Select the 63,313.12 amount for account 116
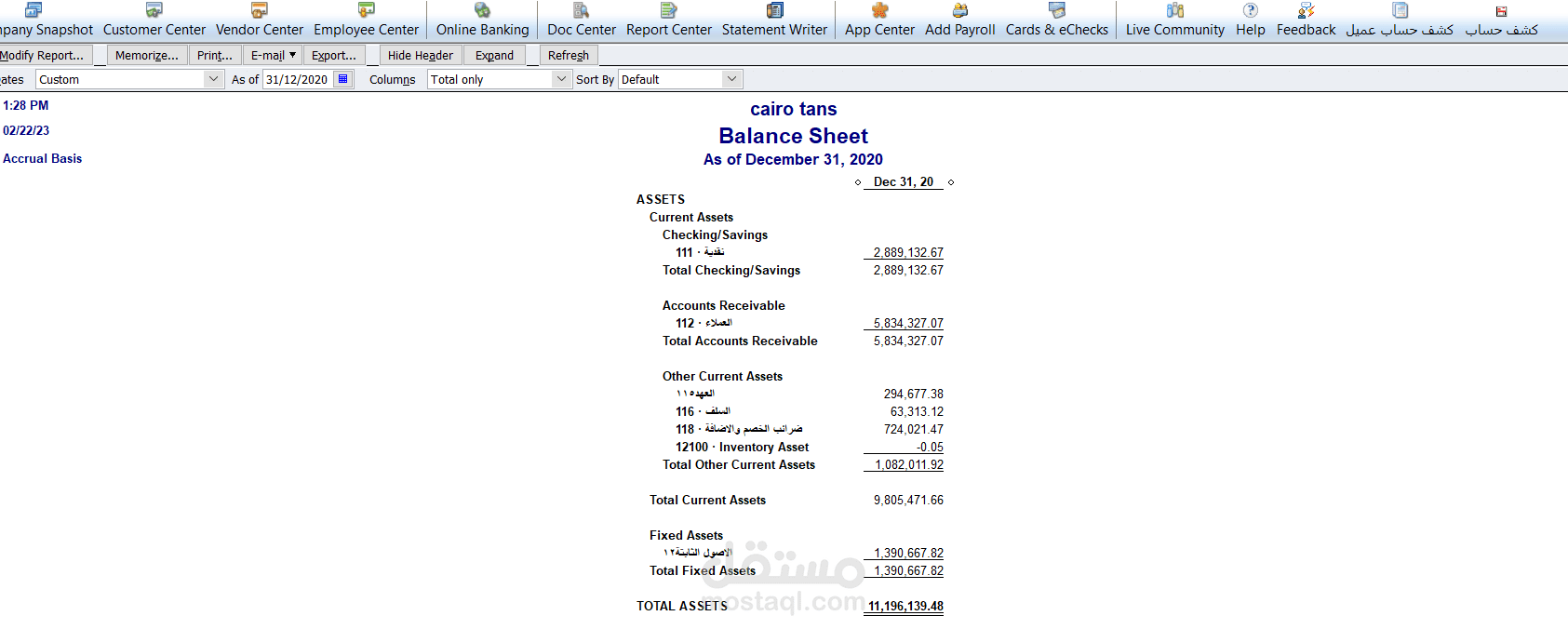This screenshot has width=1568, height=629. 917,412
